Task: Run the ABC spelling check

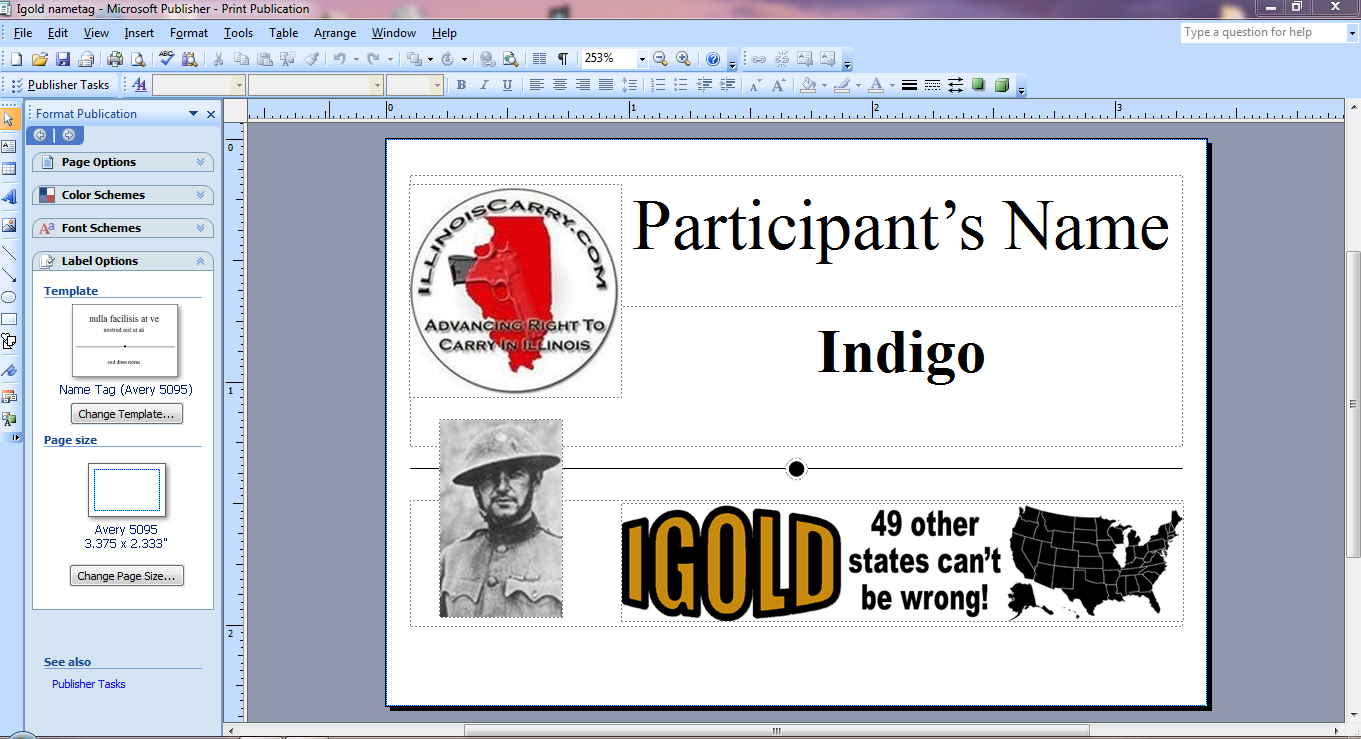Action: [166, 59]
